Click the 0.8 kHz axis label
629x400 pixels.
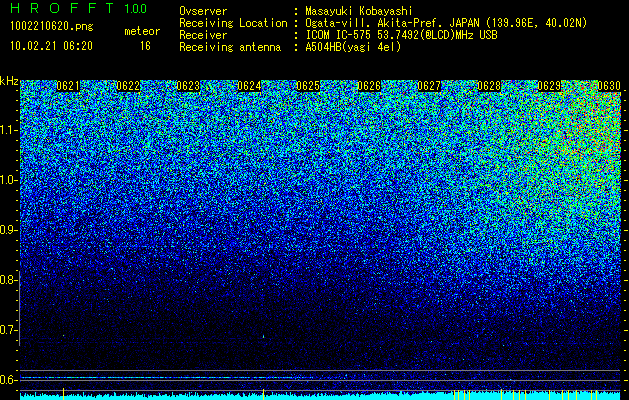pyautogui.click(x=8, y=280)
